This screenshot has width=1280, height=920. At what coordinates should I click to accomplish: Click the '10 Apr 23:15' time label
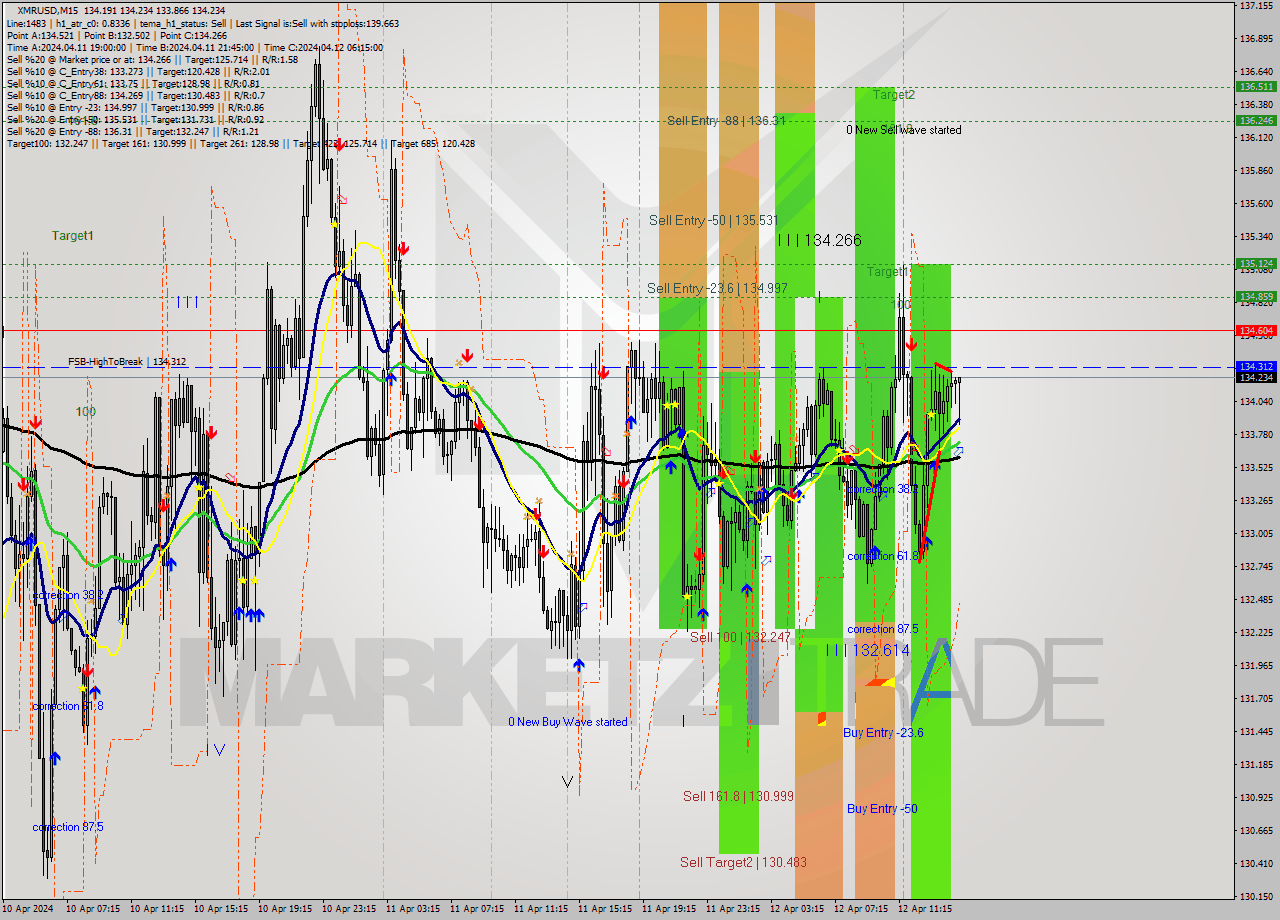[349, 909]
